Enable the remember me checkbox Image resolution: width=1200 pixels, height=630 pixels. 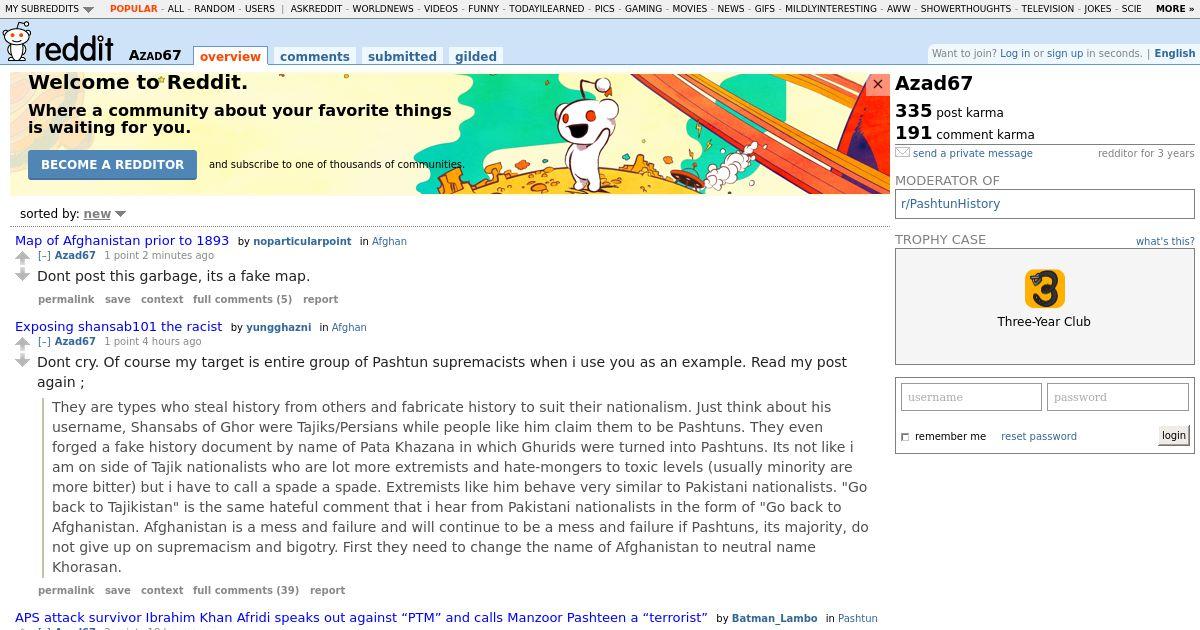click(905, 437)
